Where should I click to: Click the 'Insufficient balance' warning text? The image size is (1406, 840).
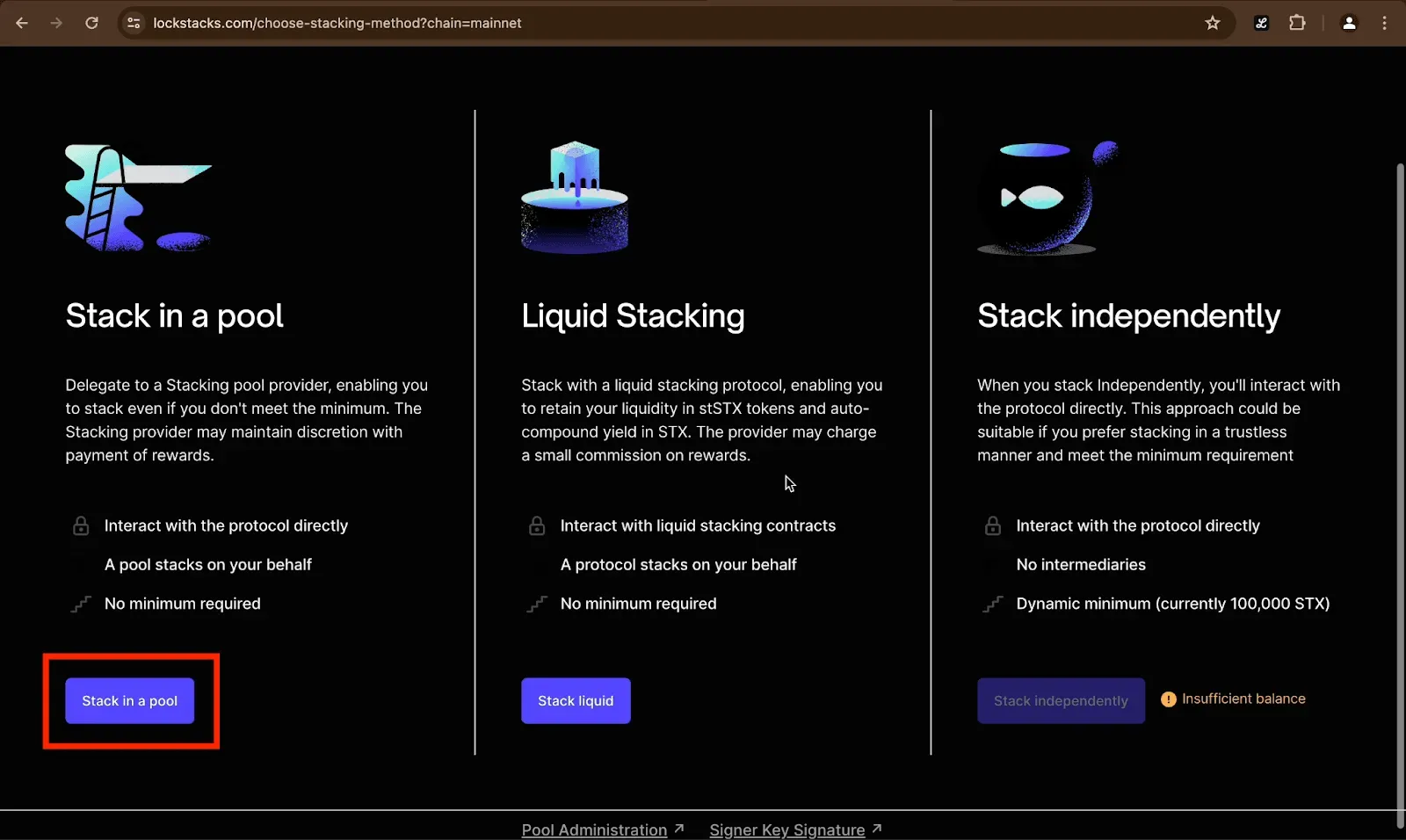coord(1243,699)
